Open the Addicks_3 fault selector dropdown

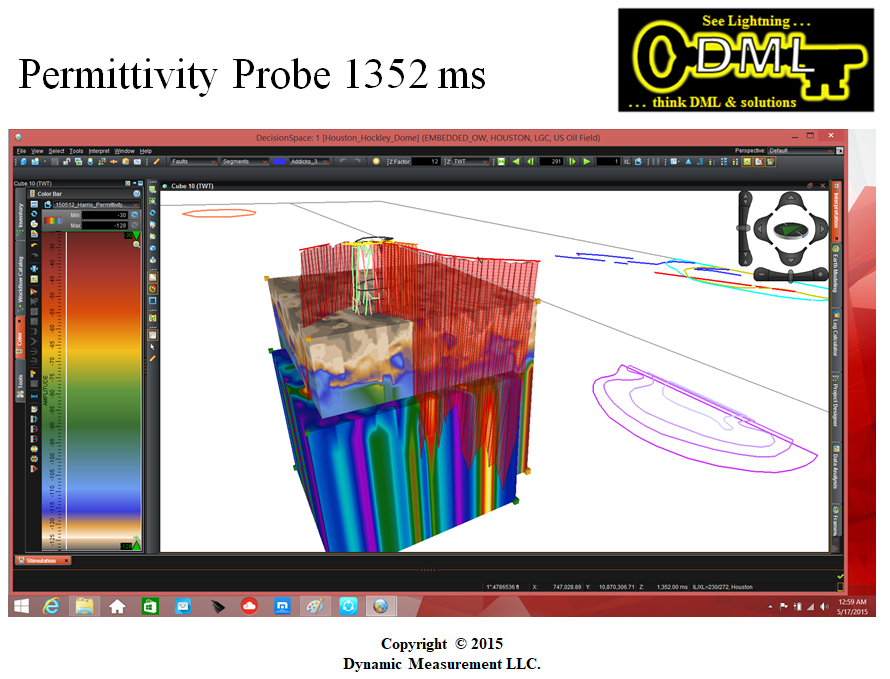308,162
